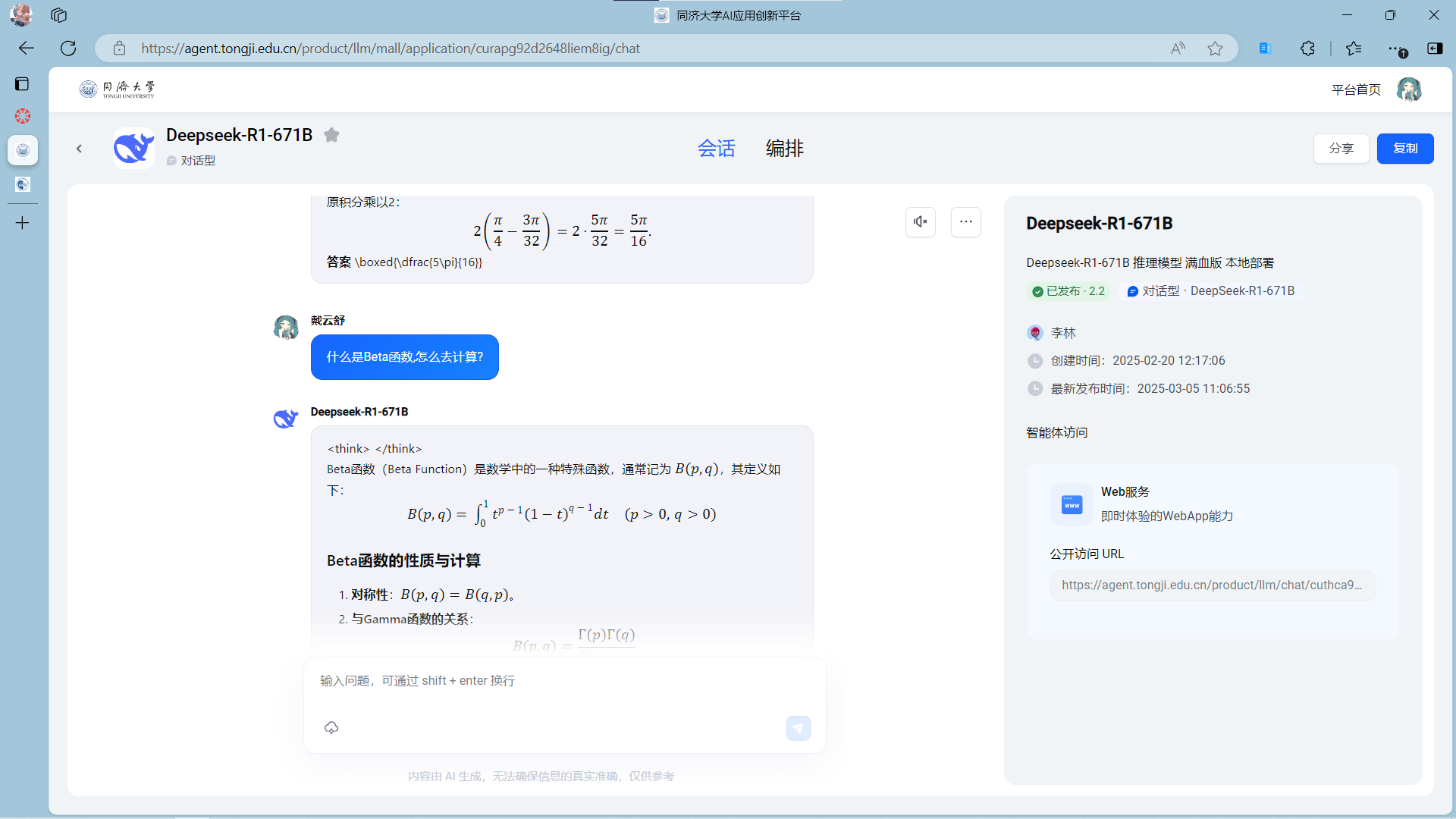Click the upload cloud icon in input box
Screen dimensions: 1456x819
331,728
